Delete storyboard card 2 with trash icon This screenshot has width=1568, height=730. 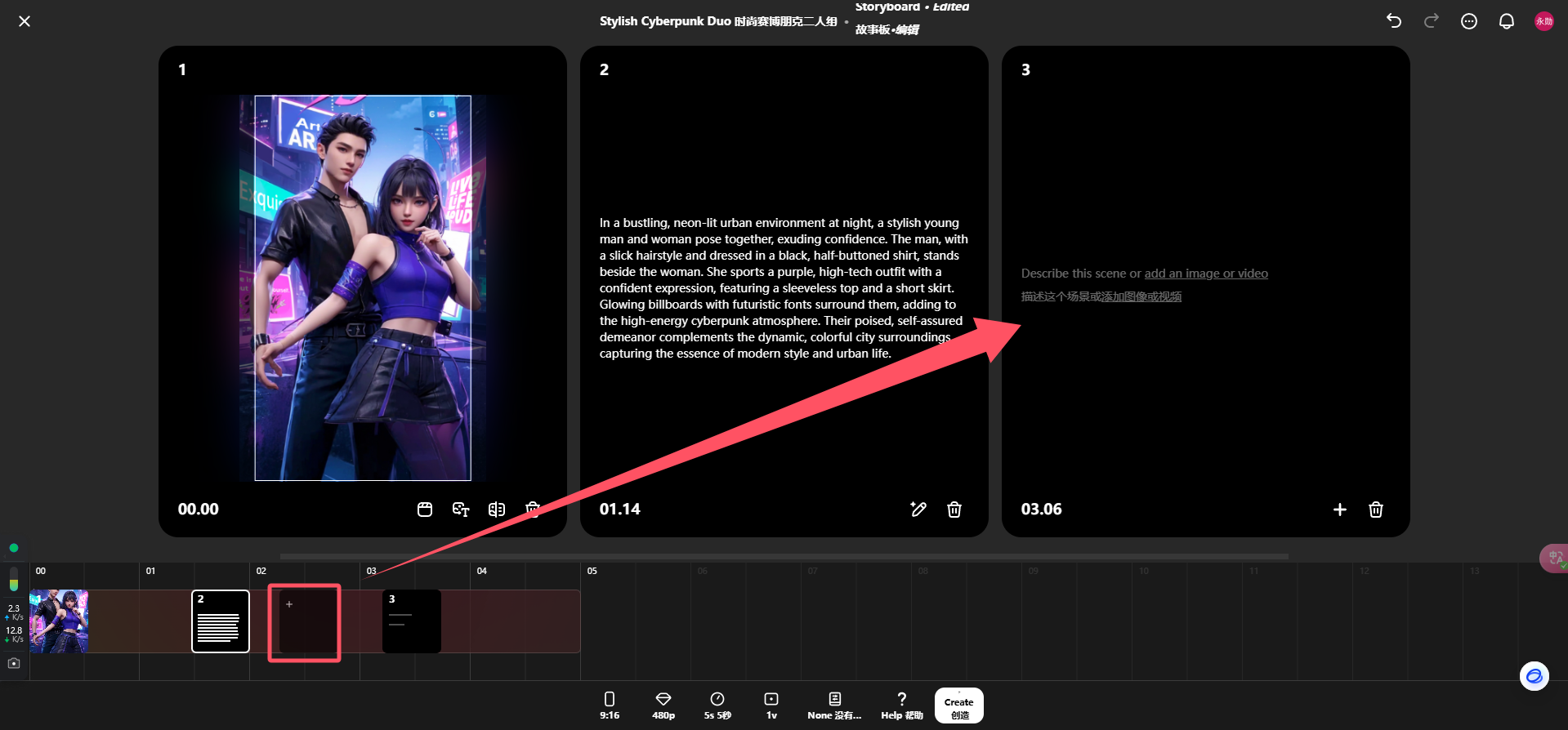point(954,510)
